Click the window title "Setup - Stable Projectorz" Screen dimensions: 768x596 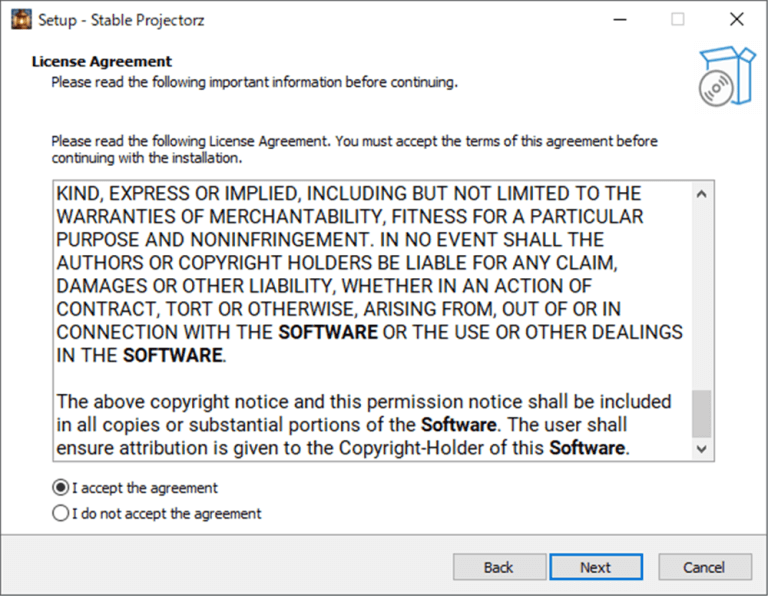[x=122, y=19]
